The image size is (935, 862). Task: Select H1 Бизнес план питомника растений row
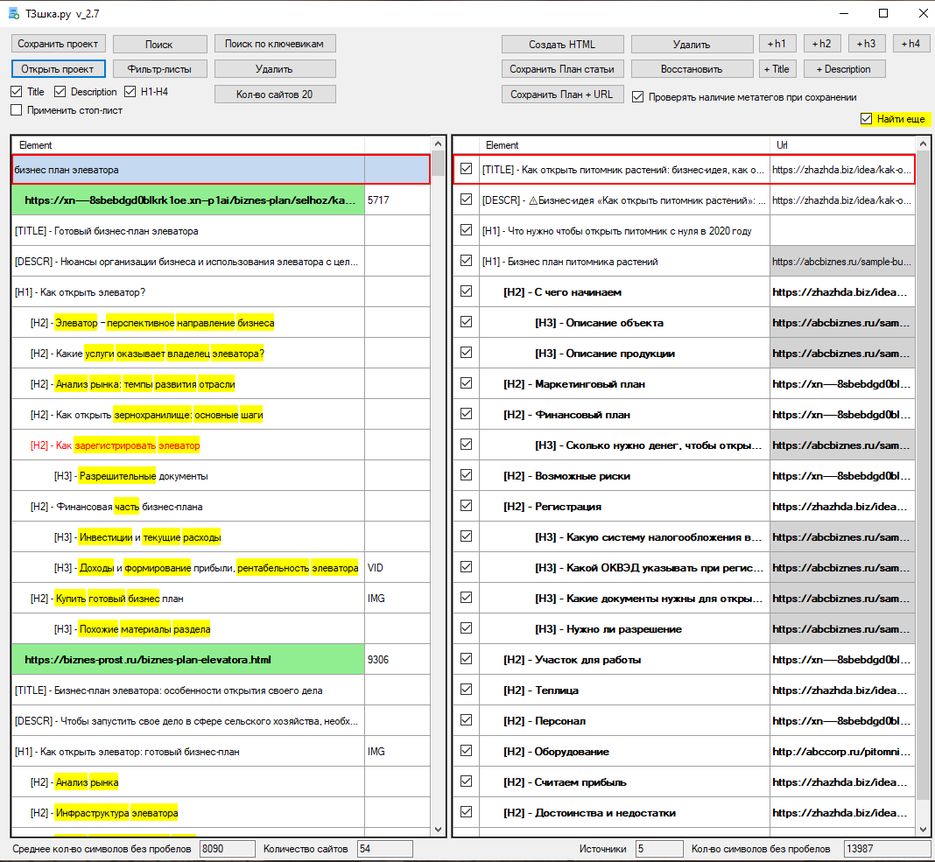point(684,261)
